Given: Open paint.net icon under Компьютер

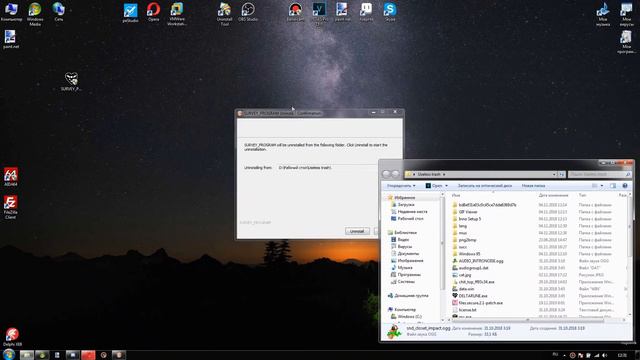Looking at the screenshot, I should click(11, 40).
